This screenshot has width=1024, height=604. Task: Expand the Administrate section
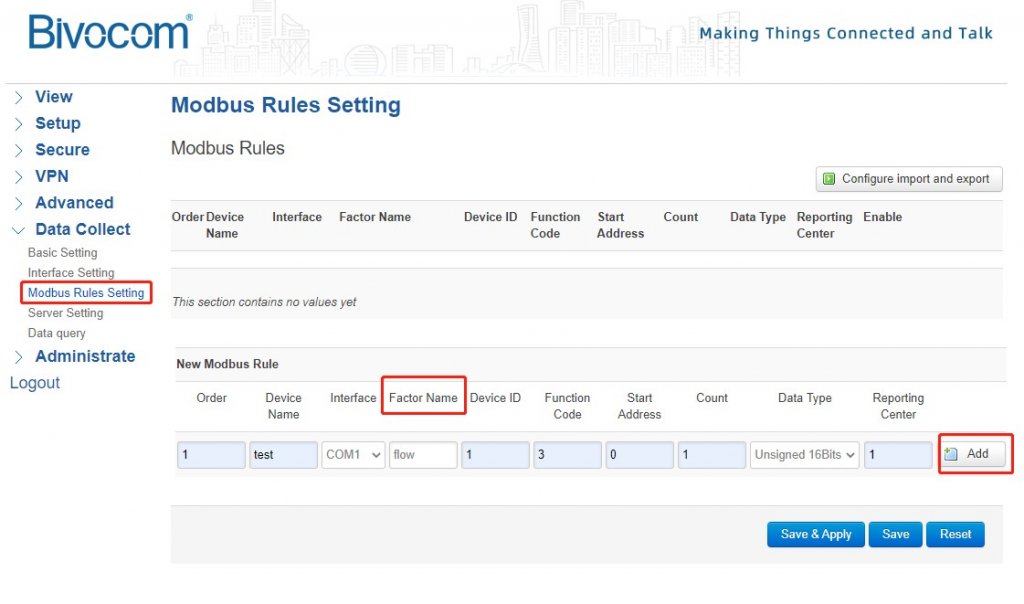pos(85,356)
